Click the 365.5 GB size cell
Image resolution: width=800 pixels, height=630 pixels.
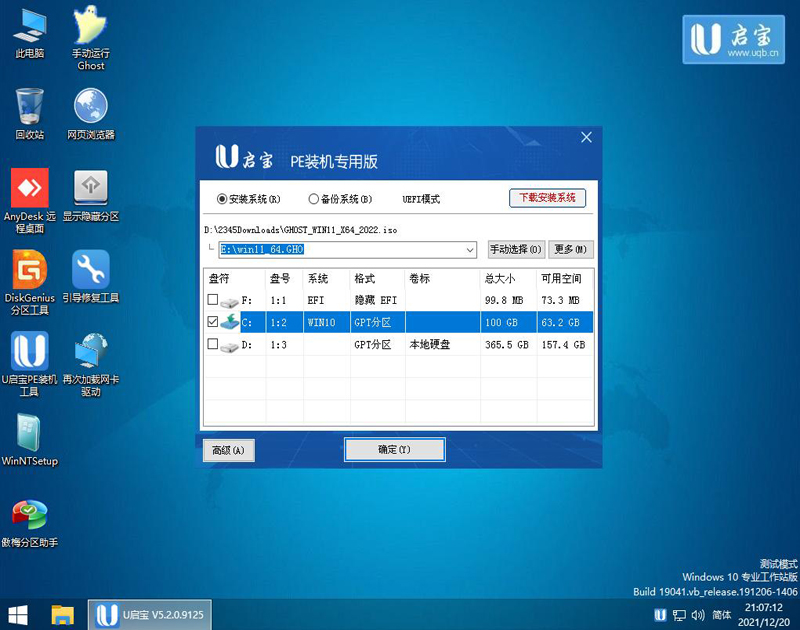507,345
